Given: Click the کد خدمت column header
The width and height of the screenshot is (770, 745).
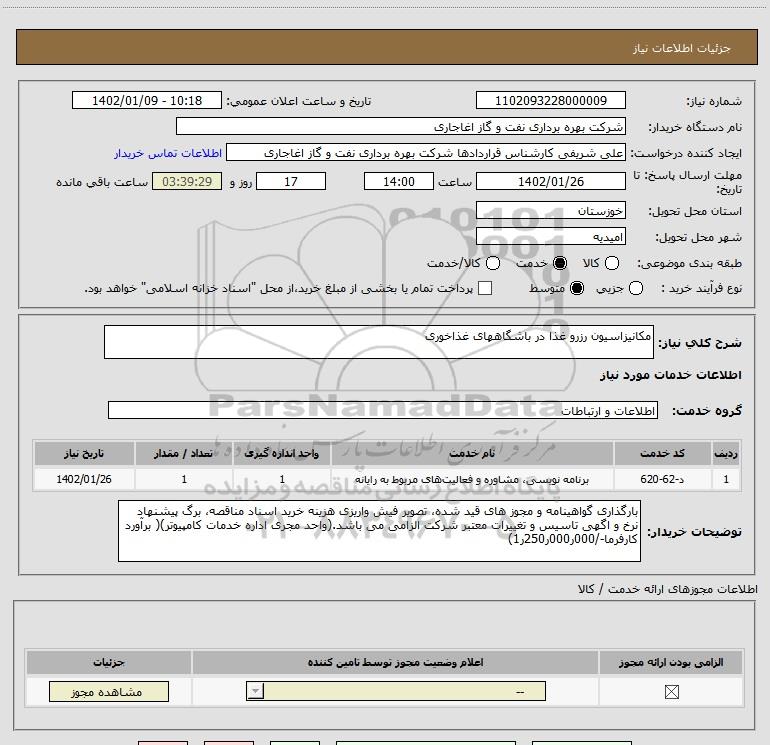Looking at the screenshot, I should pyautogui.click(x=662, y=453).
